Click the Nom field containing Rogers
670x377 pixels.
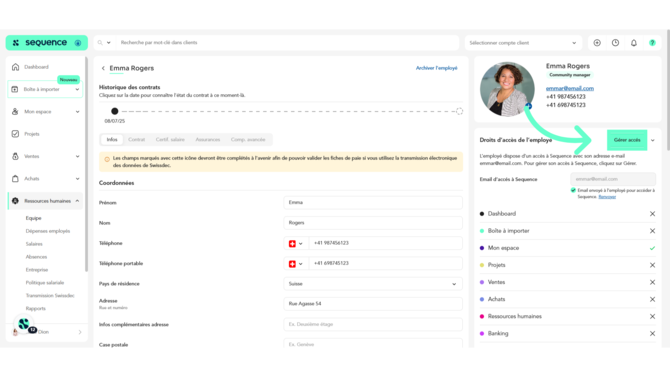(x=373, y=223)
